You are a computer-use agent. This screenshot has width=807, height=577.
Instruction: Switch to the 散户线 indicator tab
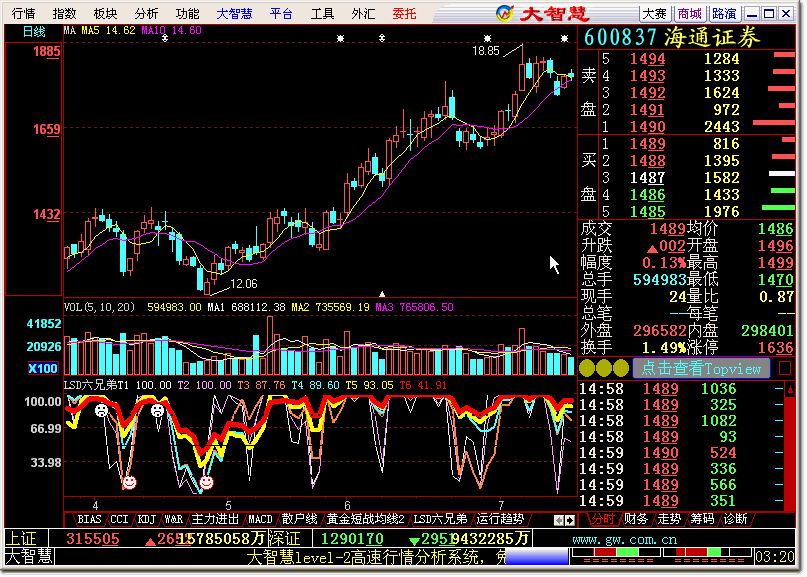click(299, 519)
